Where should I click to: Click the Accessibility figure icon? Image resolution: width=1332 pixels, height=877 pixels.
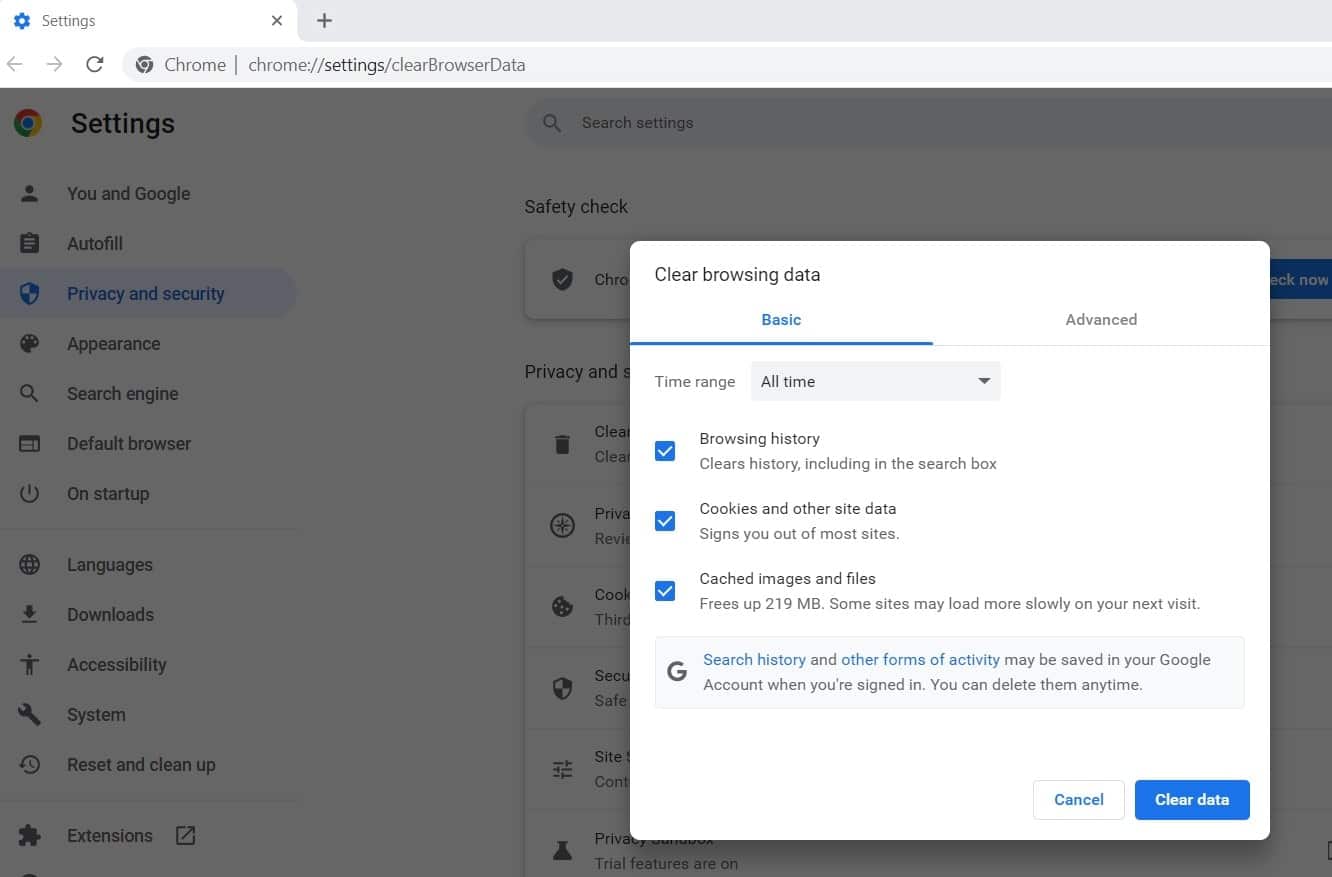(x=30, y=664)
